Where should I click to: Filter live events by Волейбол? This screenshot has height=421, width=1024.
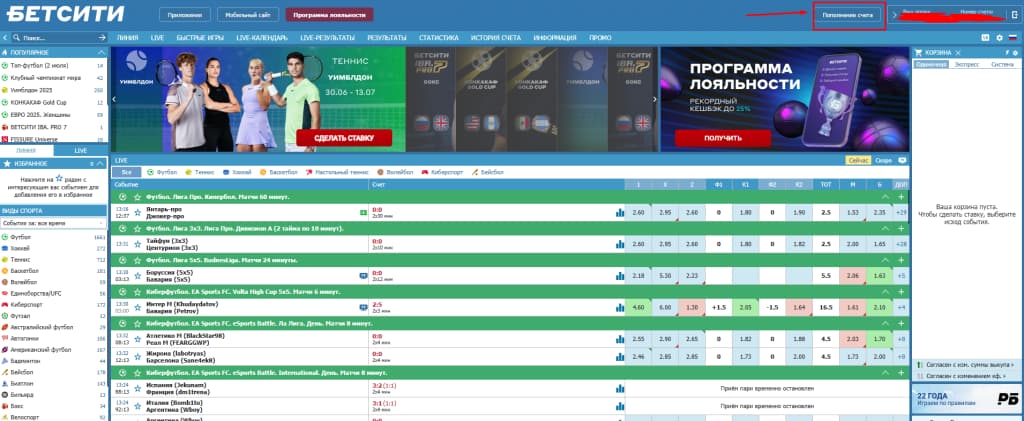pyautogui.click(x=395, y=172)
